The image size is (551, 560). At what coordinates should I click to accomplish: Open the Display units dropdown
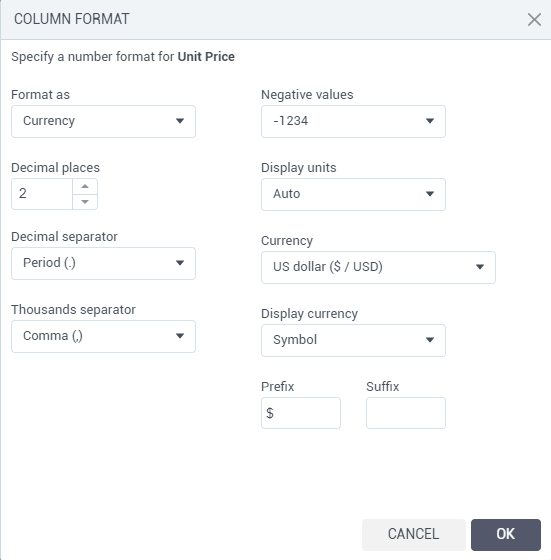[x=353, y=194]
